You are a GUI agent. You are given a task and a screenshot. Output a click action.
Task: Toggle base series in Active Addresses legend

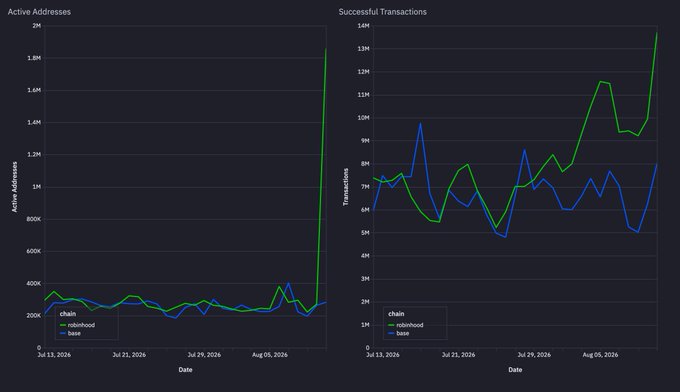[x=70, y=333]
